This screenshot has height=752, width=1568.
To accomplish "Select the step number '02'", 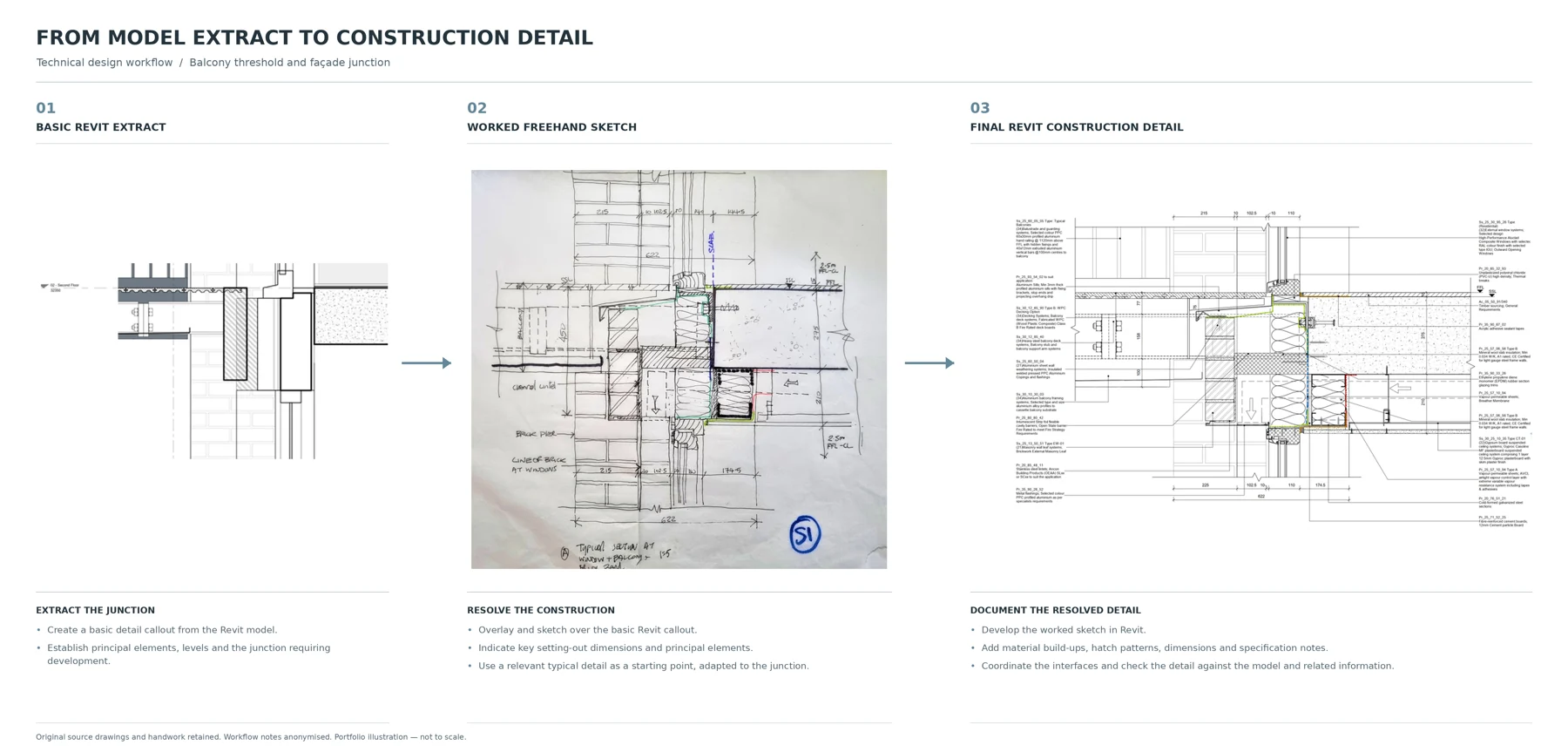I will pyautogui.click(x=476, y=108).
